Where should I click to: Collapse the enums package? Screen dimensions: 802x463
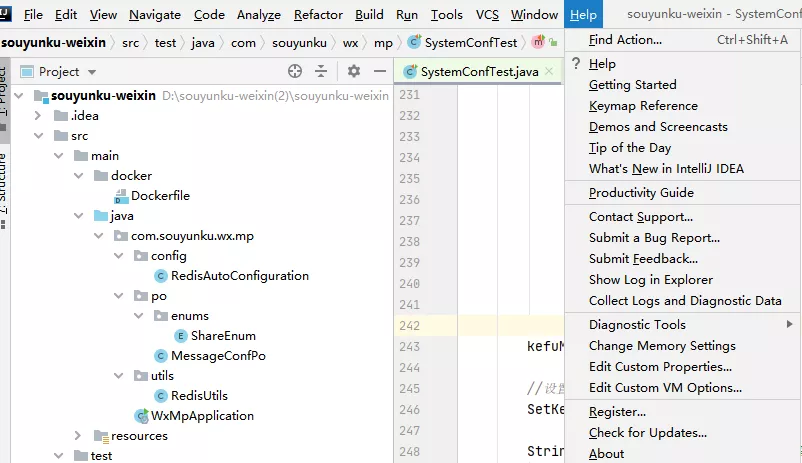tap(139, 316)
